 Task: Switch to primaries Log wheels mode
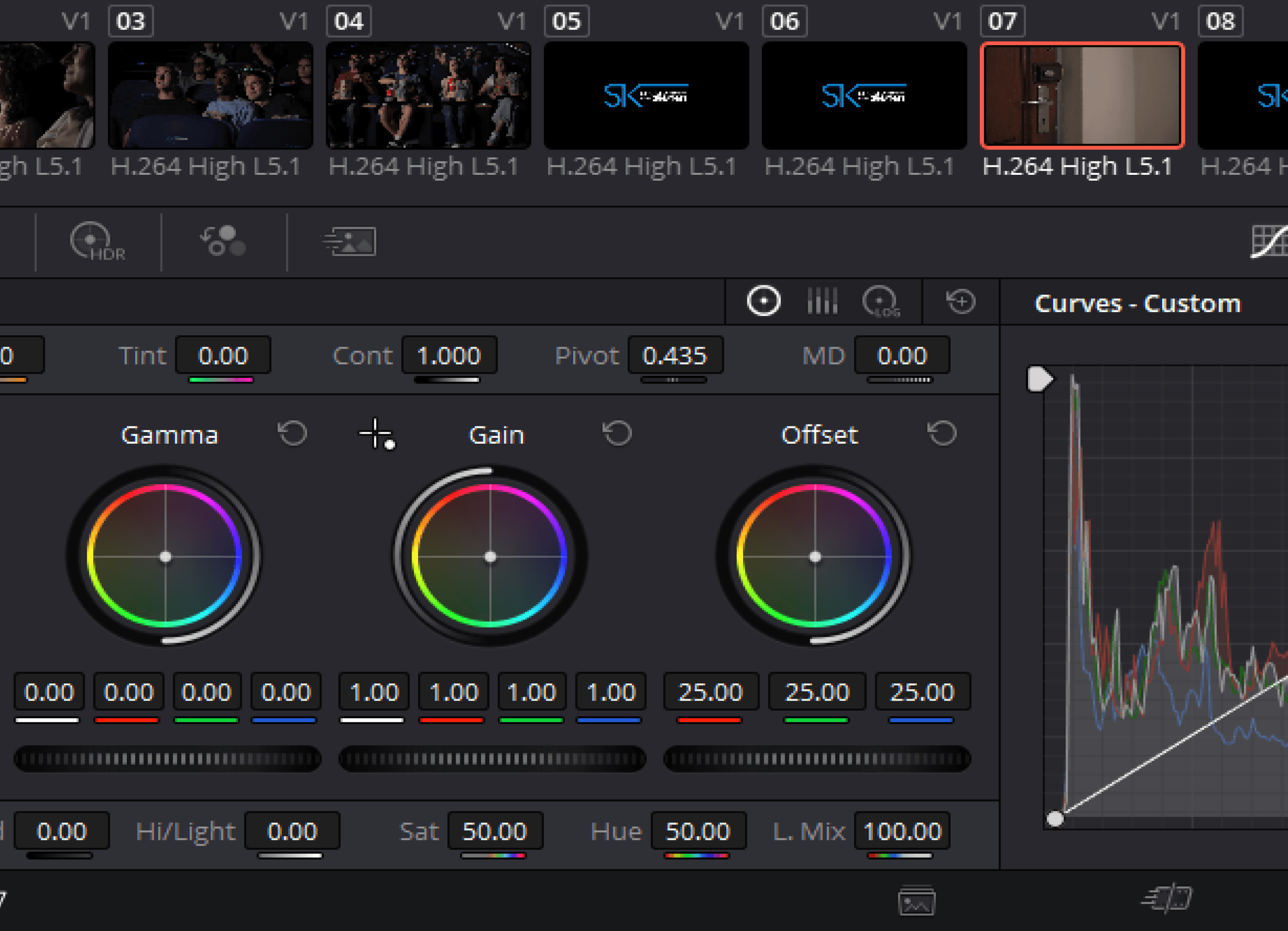pyautogui.click(x=881, y=302)
